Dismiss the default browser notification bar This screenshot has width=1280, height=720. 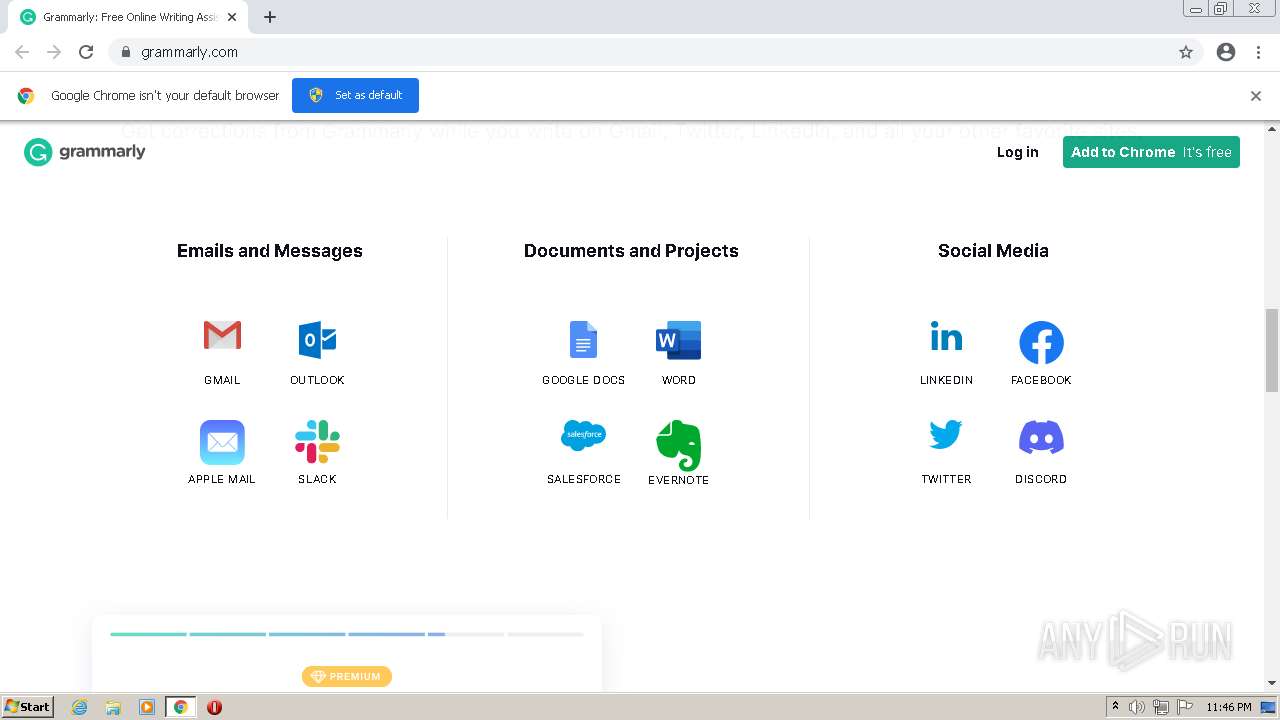point(1256,96)
